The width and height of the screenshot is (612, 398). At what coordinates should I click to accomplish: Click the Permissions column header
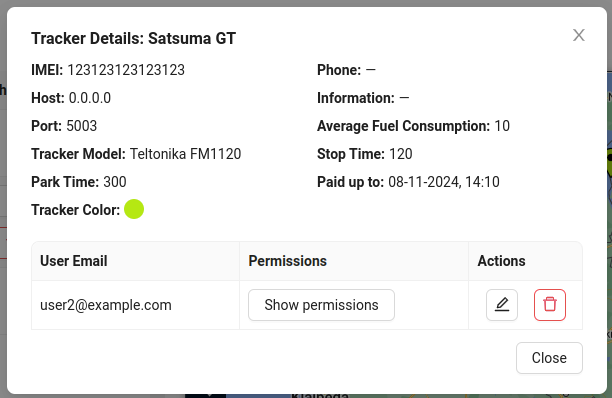(x=288, y=261)
